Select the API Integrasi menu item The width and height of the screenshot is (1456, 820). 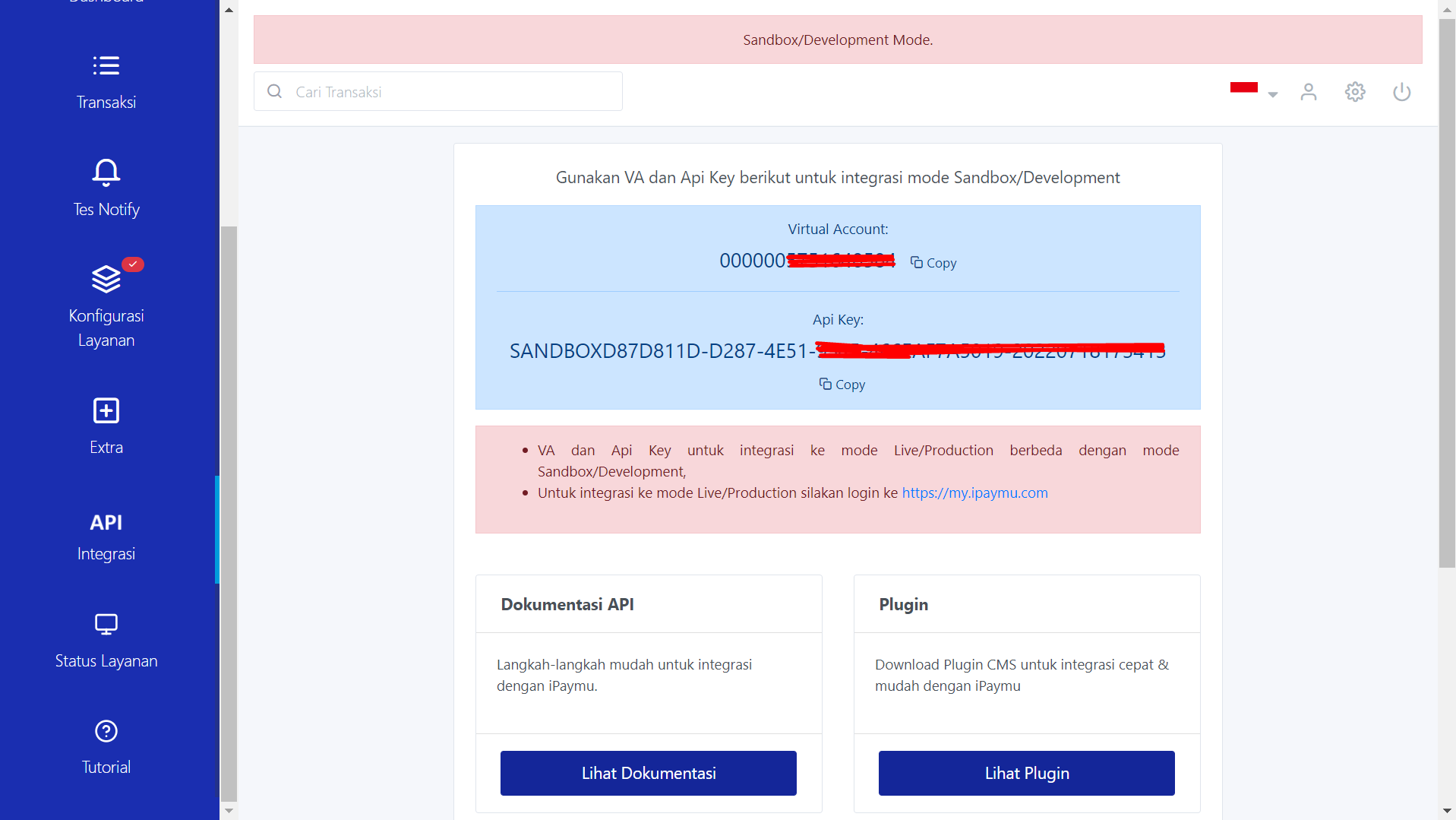[106, 537]
